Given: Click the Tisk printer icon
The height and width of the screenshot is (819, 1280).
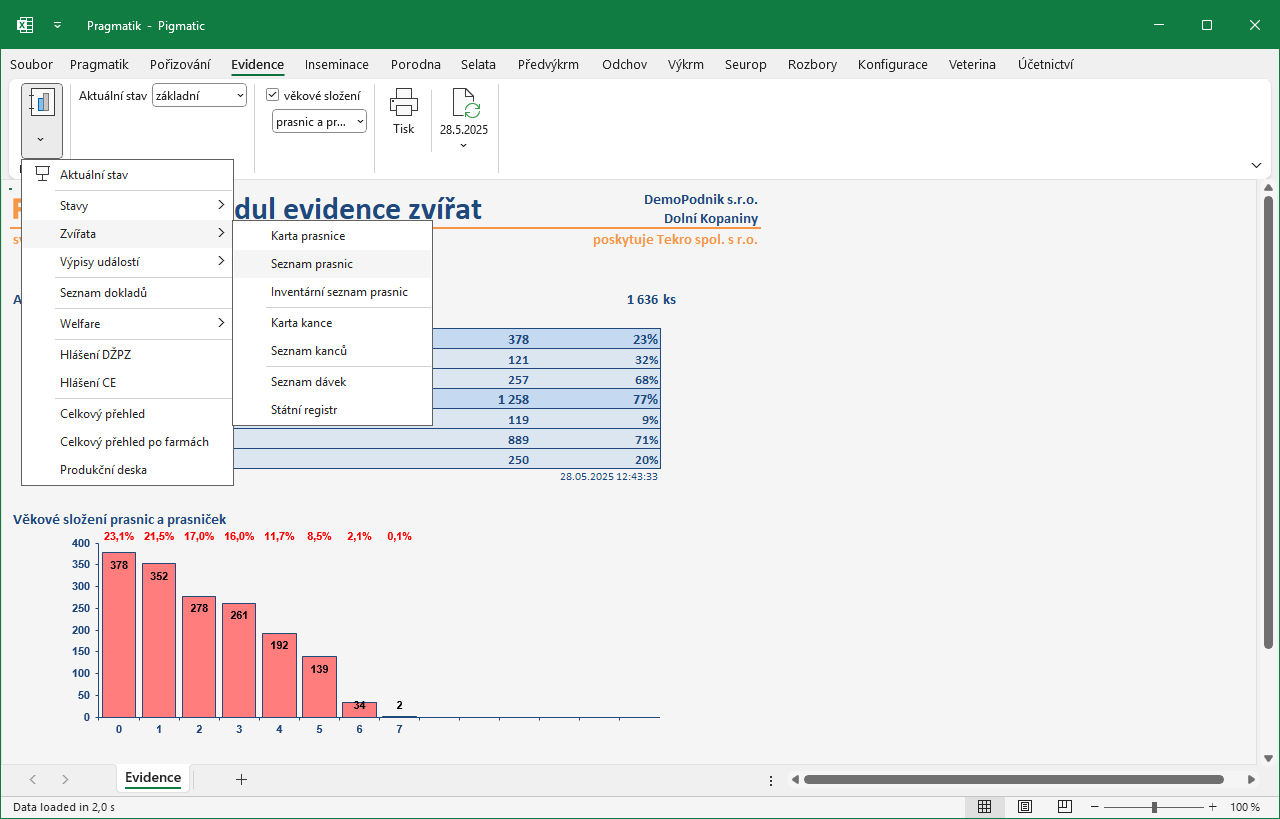Looking at the screenshot, I should point(403,102).
